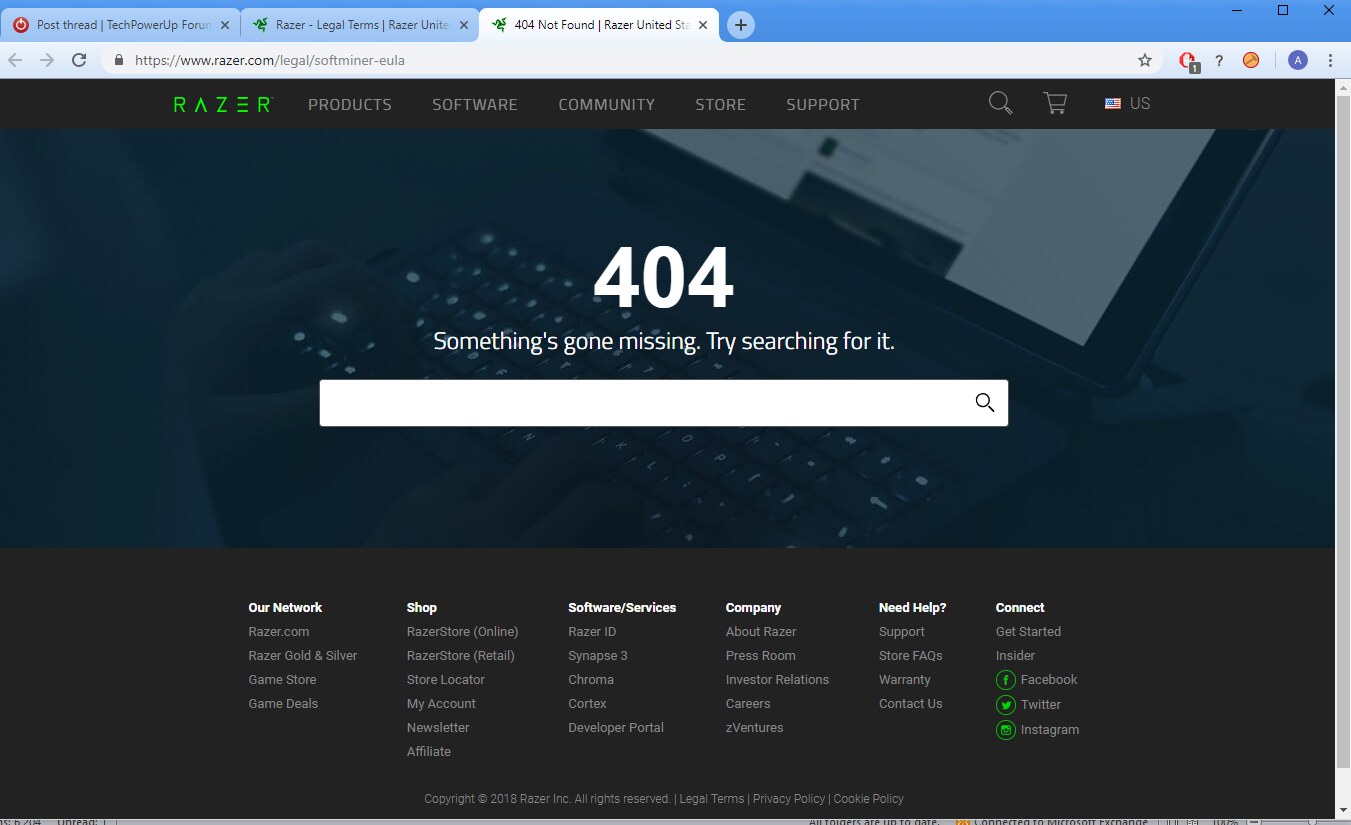Open the Razer.com footer link

coord(279,632)
